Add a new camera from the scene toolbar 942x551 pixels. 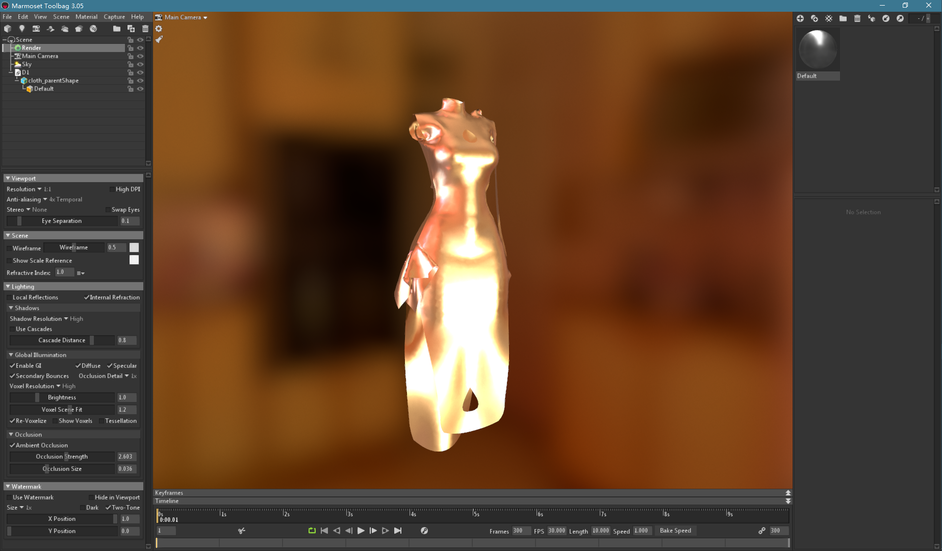coord(36,28)
